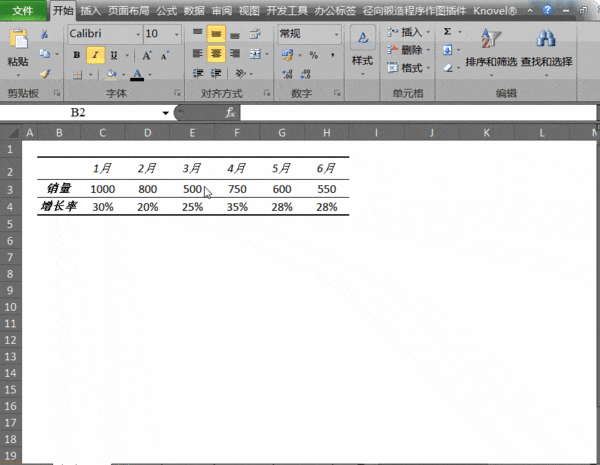Toggle Italic formatting
The height and width of the screenshot is (465, 600).
95,55
